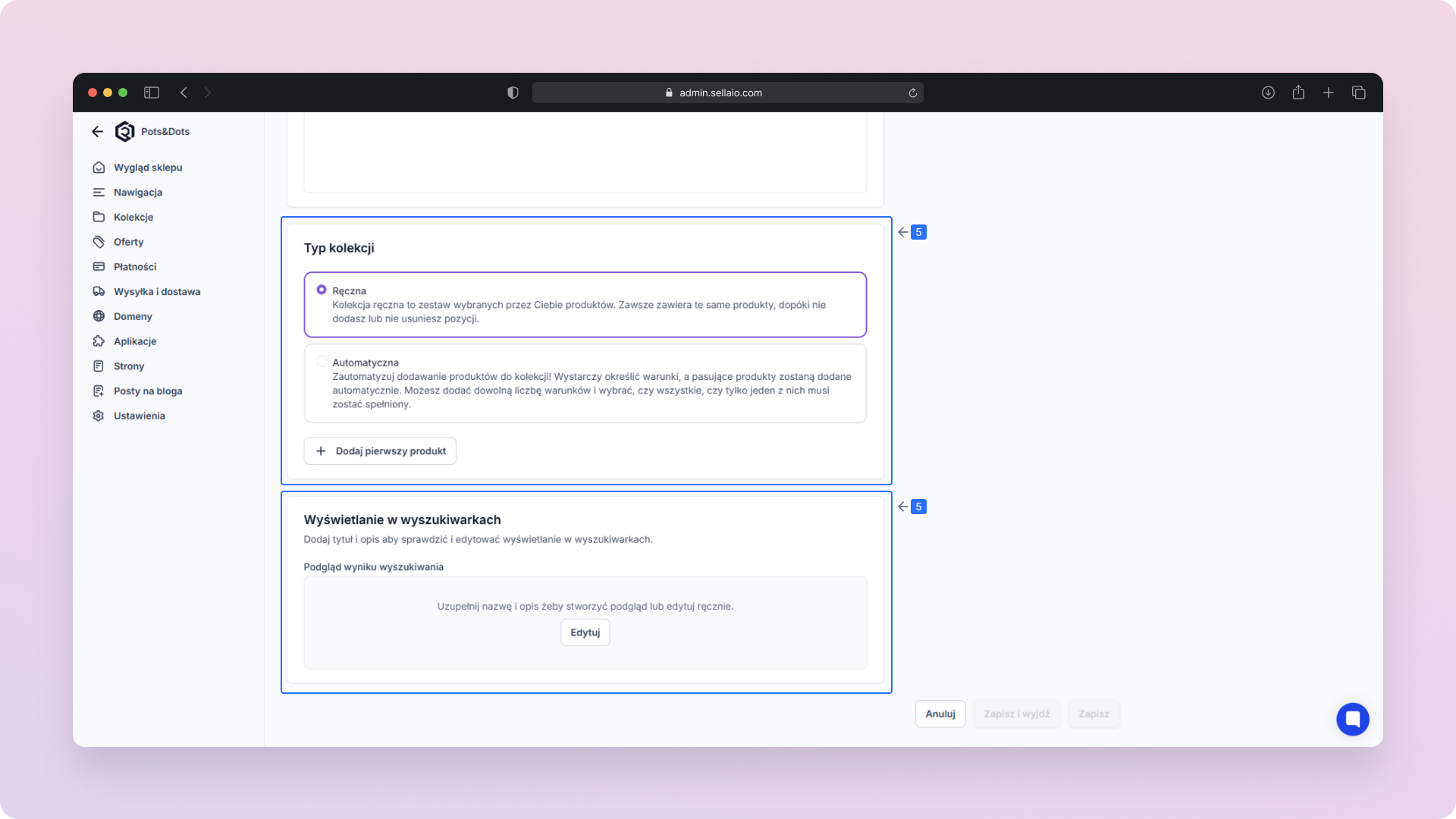The image size is (1456, 819).
Task: Click the empty description text area
Action: [585, 152]
